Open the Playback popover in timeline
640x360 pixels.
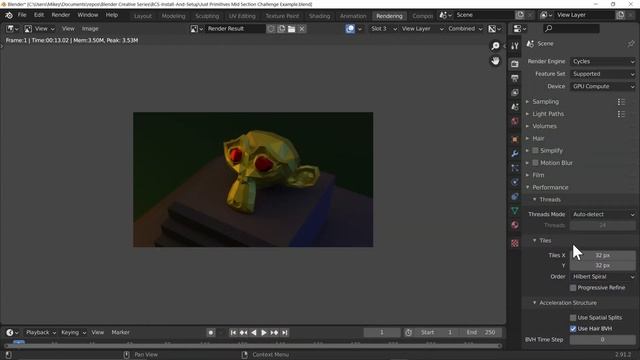coord(41,333)
